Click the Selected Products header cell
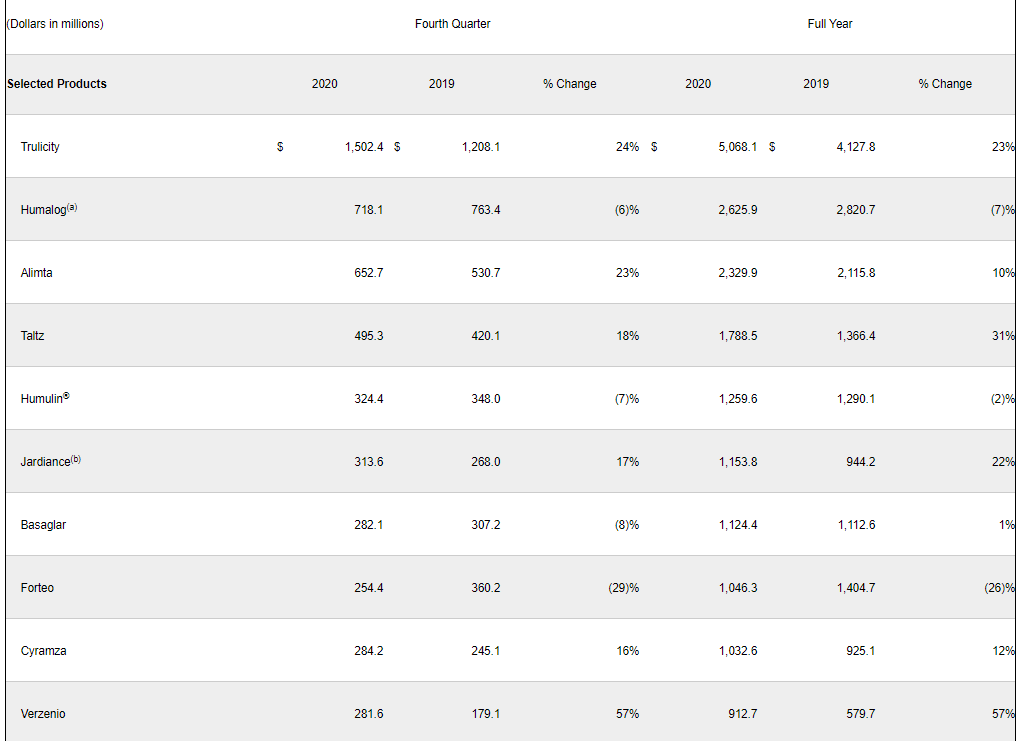 click(x=56, y=84)
